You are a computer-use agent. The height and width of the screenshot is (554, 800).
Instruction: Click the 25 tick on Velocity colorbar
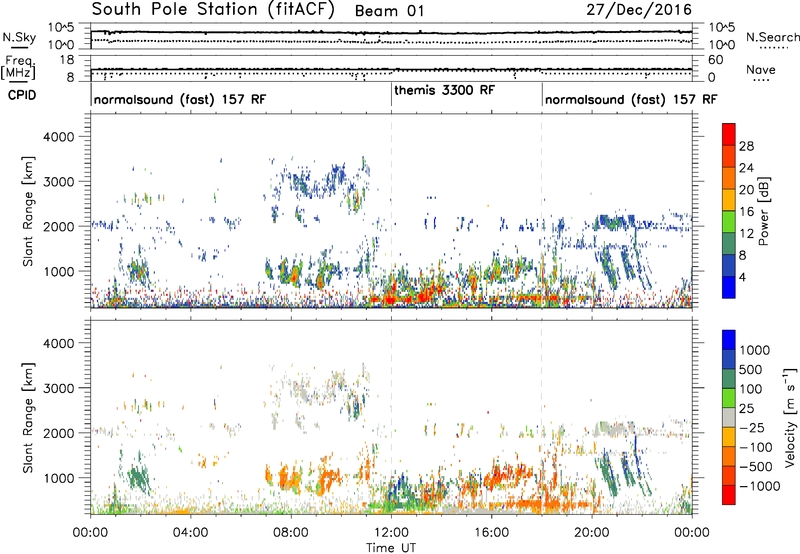(746, 408)
